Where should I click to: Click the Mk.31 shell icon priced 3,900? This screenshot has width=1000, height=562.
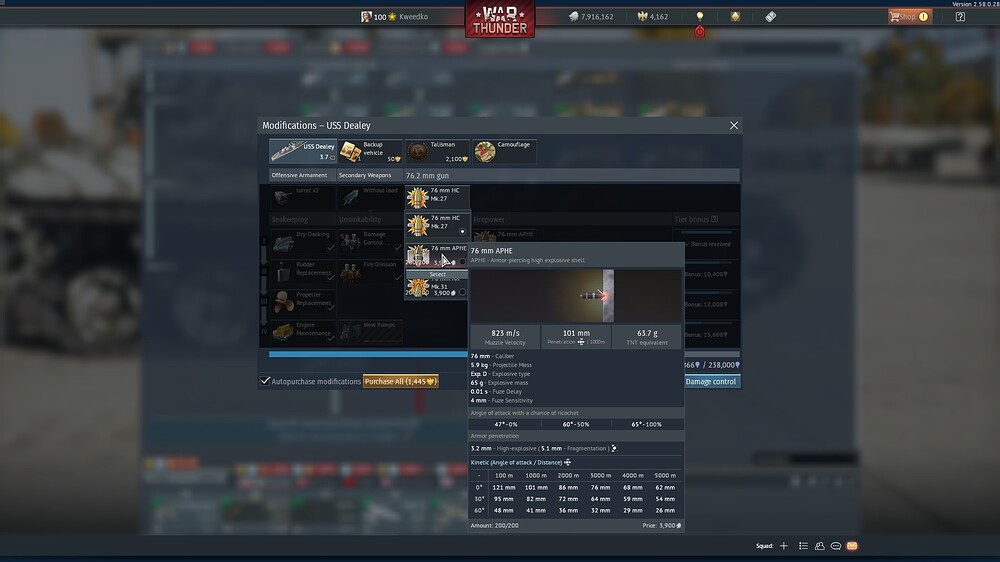(x=418, y=288)
